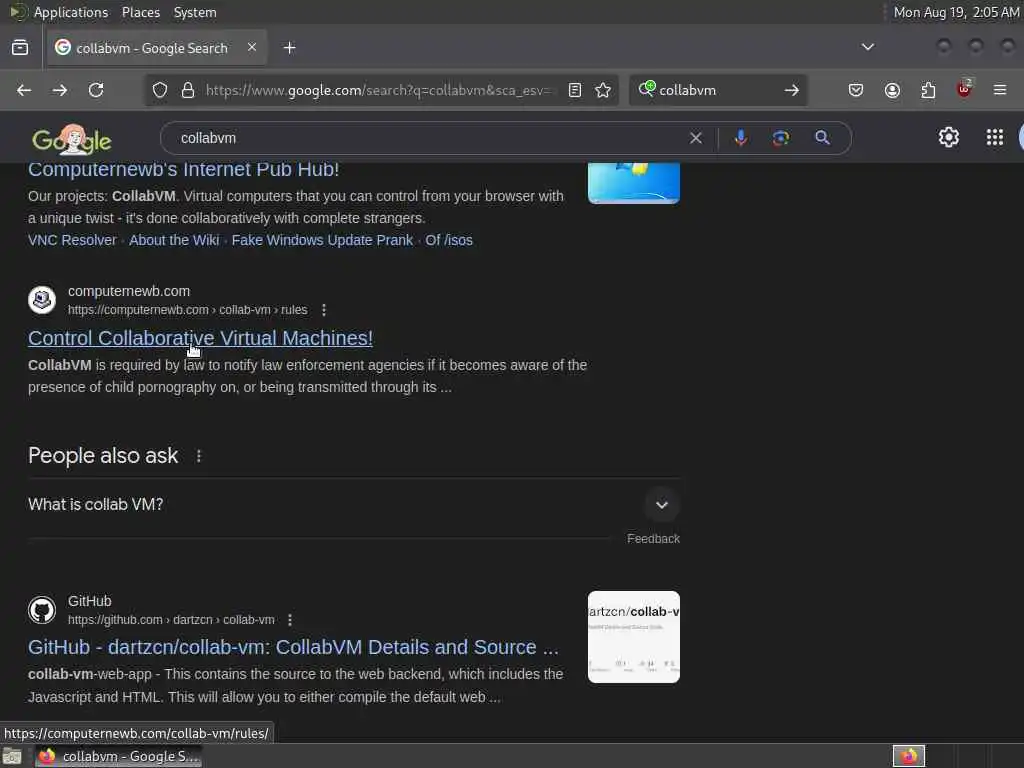Clear the Google search box text
Viewport: 1024px width, 768px height.
[x=696, y=138]
